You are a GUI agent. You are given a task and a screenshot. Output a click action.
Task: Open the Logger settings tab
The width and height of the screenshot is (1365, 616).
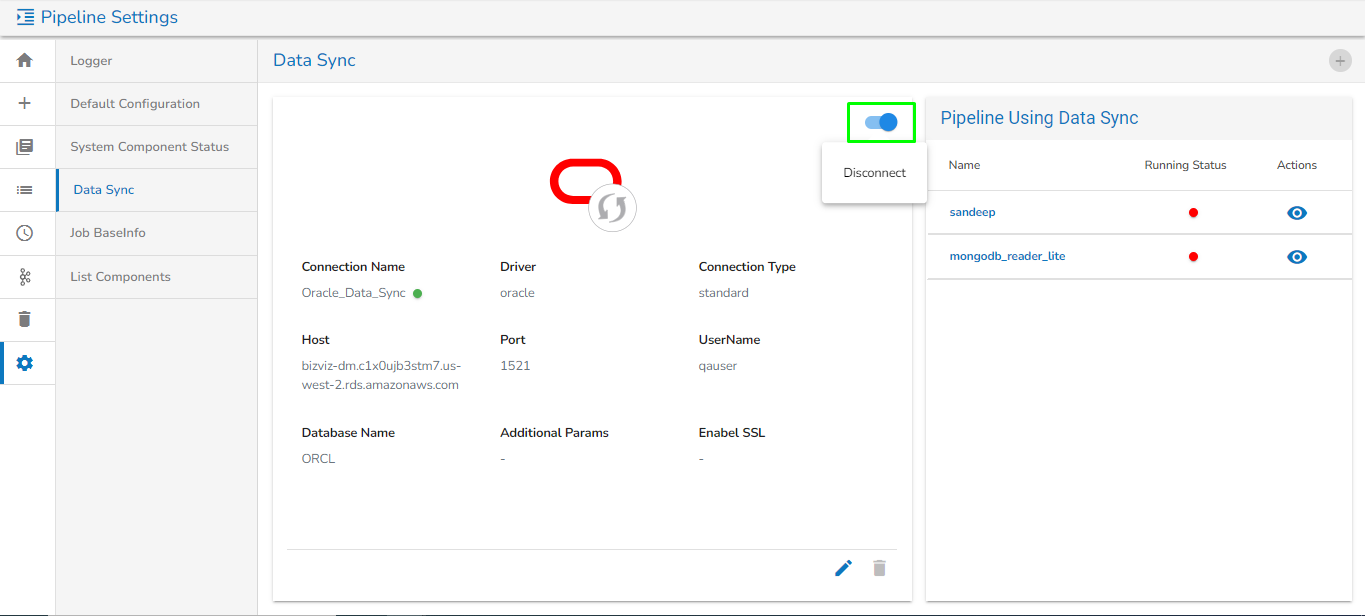[157, 61]
